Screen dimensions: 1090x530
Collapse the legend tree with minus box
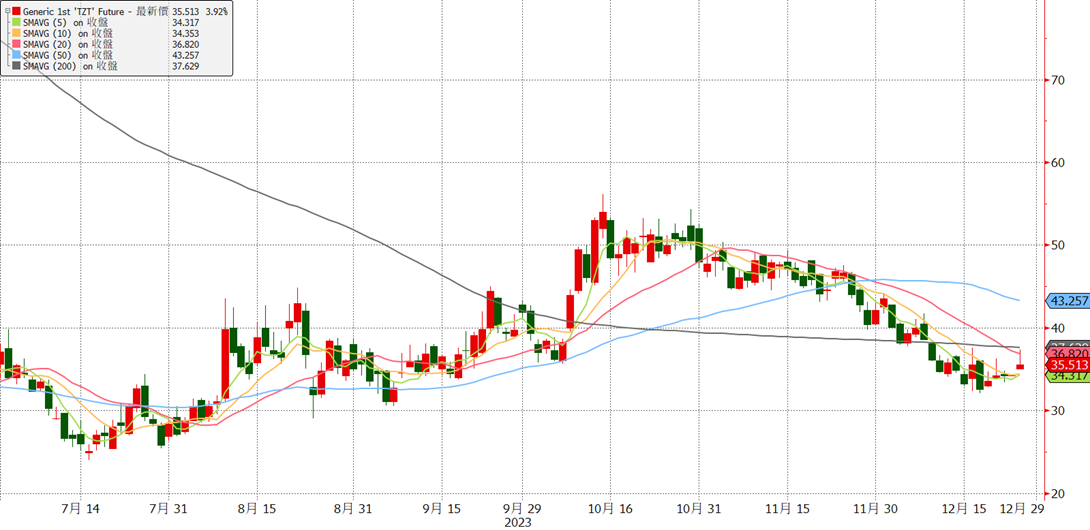click(x=7, y=12)
